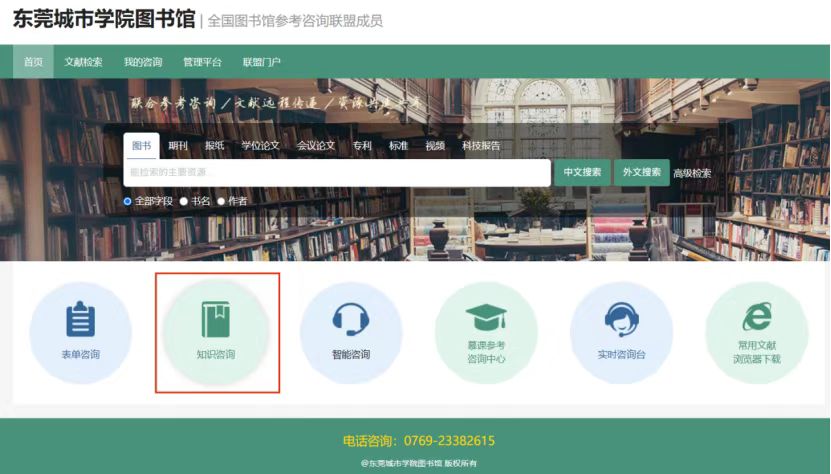
Task: Click the 外文搜索 button
Action: coord(642,172)
